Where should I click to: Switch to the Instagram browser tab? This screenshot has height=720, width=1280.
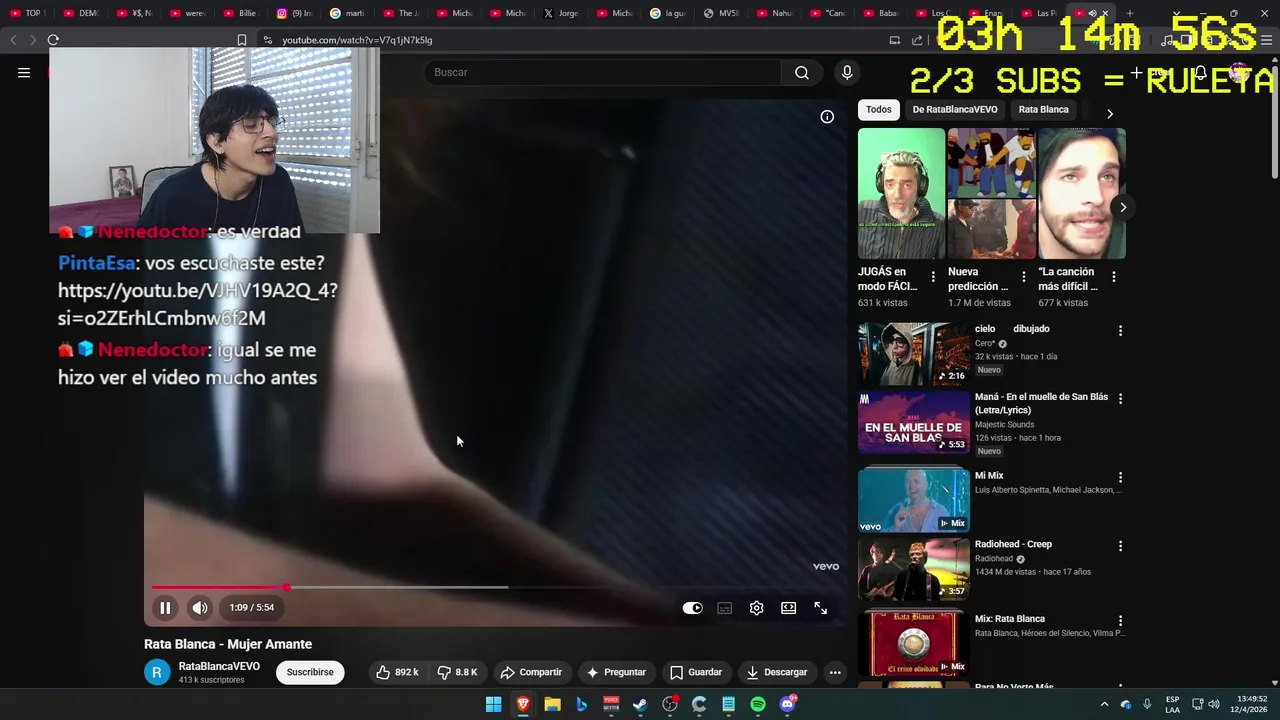click(x=293, y=13)
